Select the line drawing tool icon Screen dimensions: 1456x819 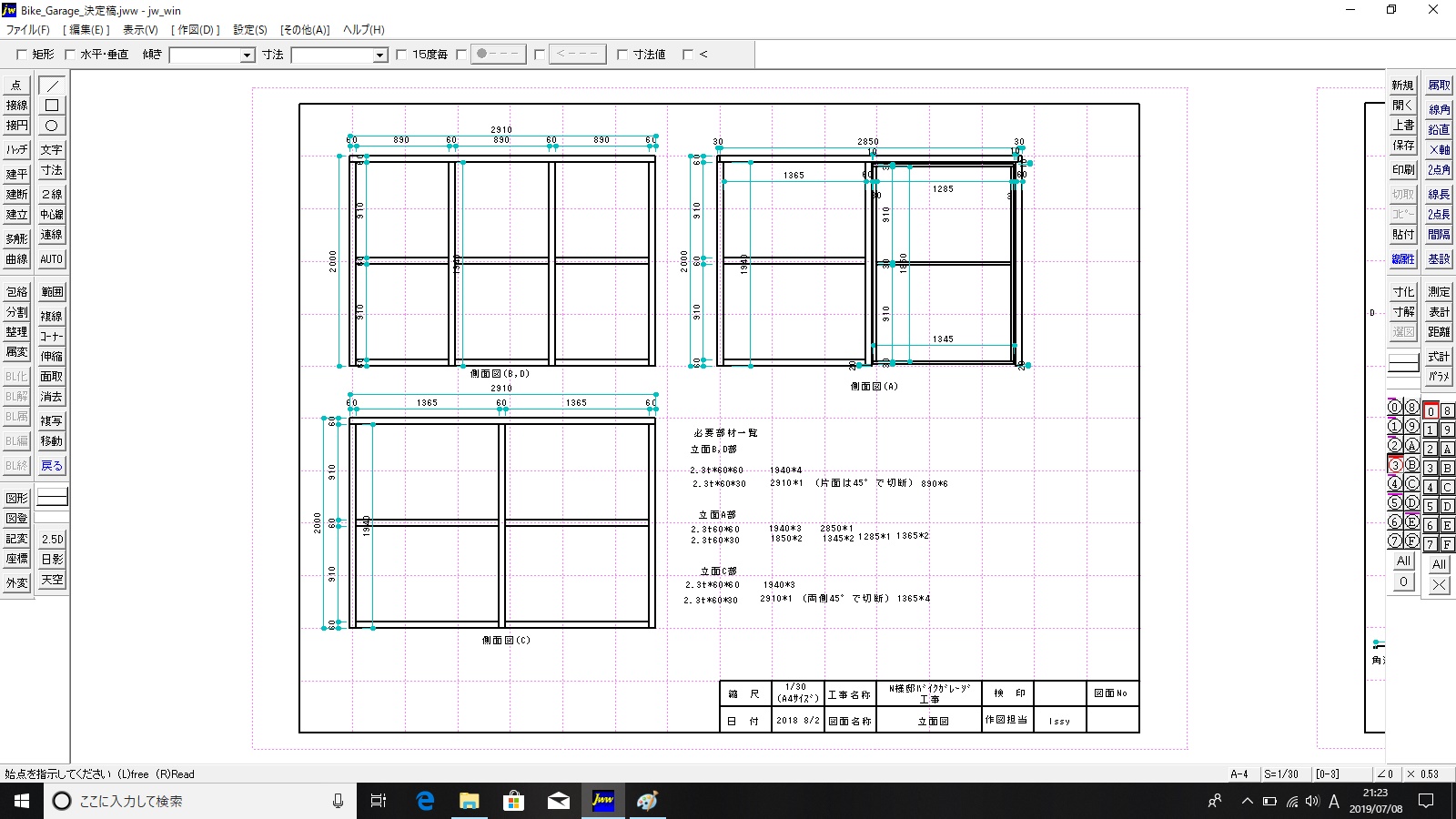coord(52,86)
